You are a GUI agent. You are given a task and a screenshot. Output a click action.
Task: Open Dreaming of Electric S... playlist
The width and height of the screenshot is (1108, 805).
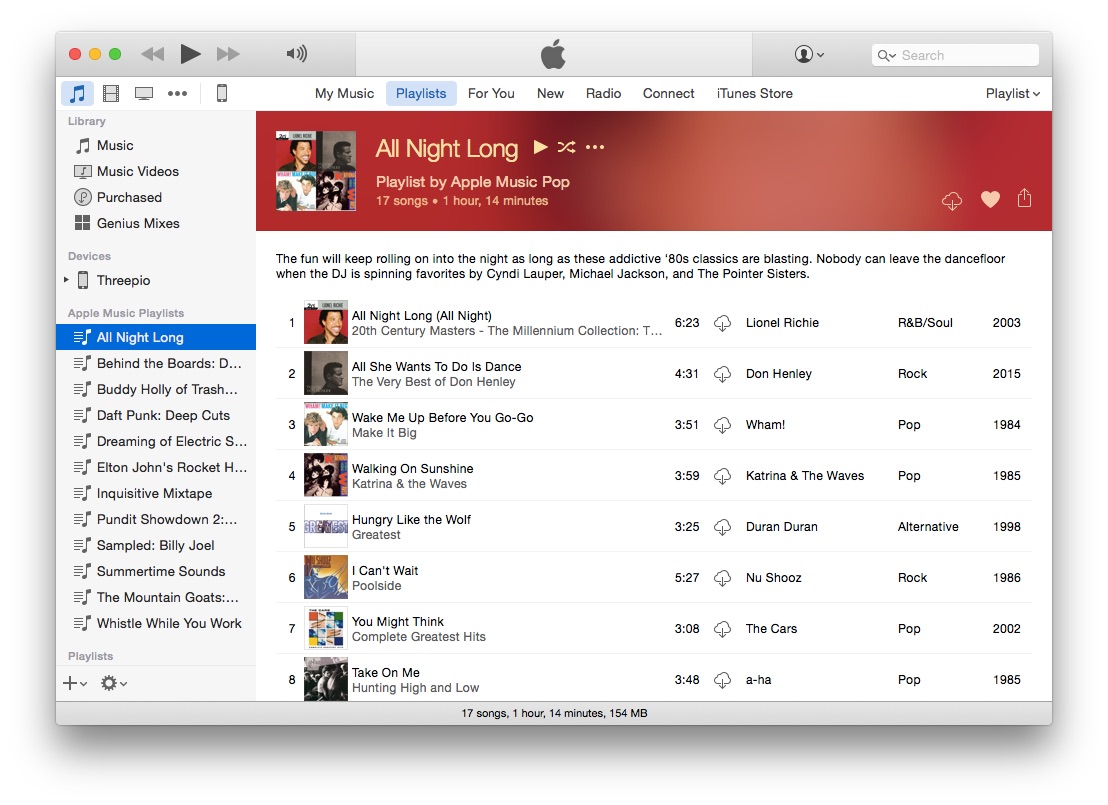click(x=155, y=442)
